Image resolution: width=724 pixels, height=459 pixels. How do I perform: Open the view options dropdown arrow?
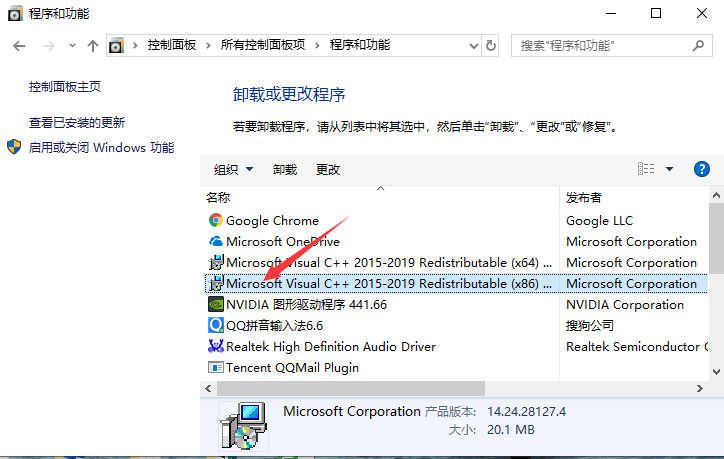(x=670, y=169)
